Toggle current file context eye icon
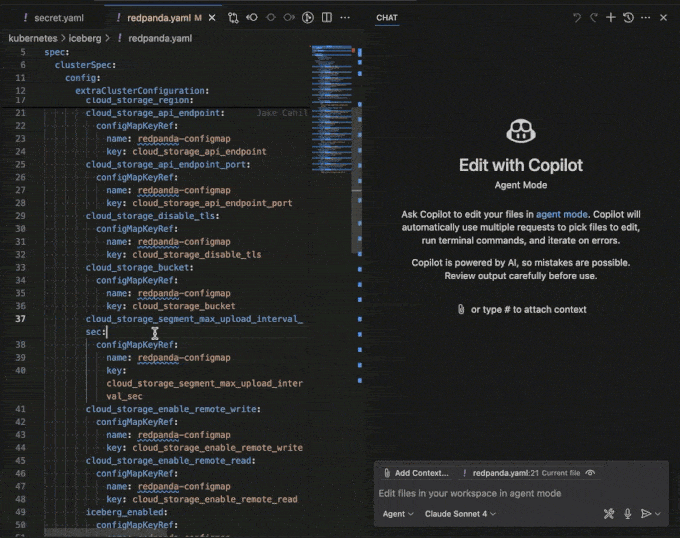The width and height of the screenshot is (680, 538). click(x=590, y=473)
